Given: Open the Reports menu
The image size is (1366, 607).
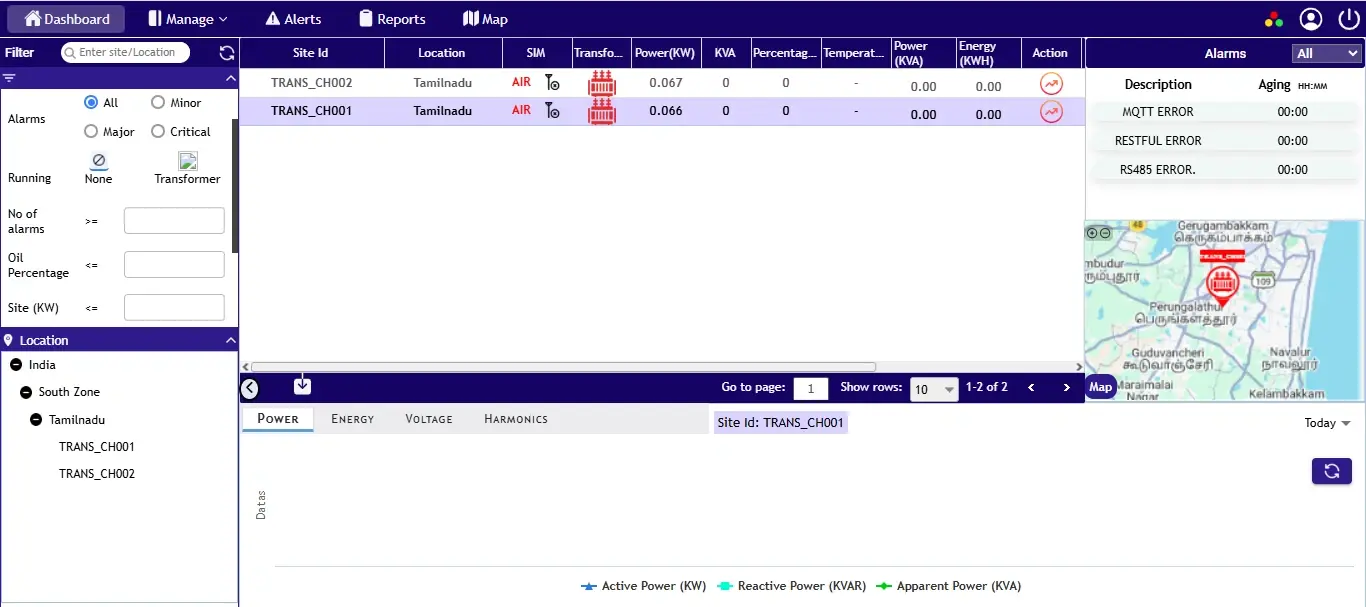Looking at the screenshot, I should (x=392, y=18).
